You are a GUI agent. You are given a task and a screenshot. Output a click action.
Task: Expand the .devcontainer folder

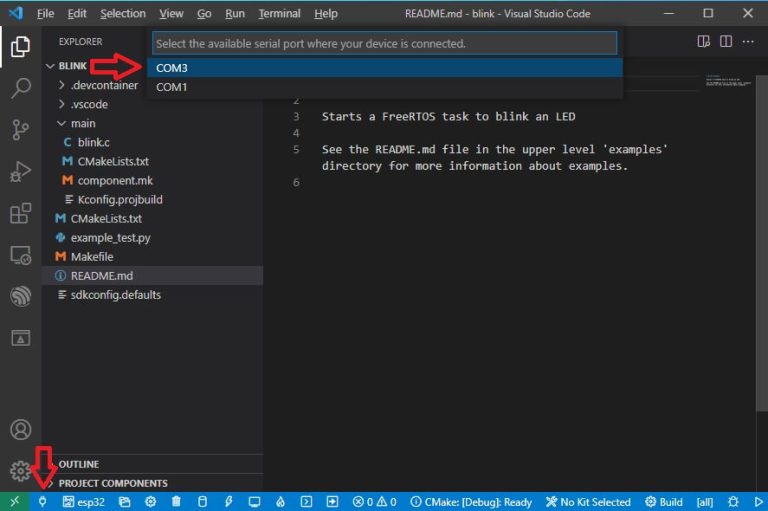(98, 85)
